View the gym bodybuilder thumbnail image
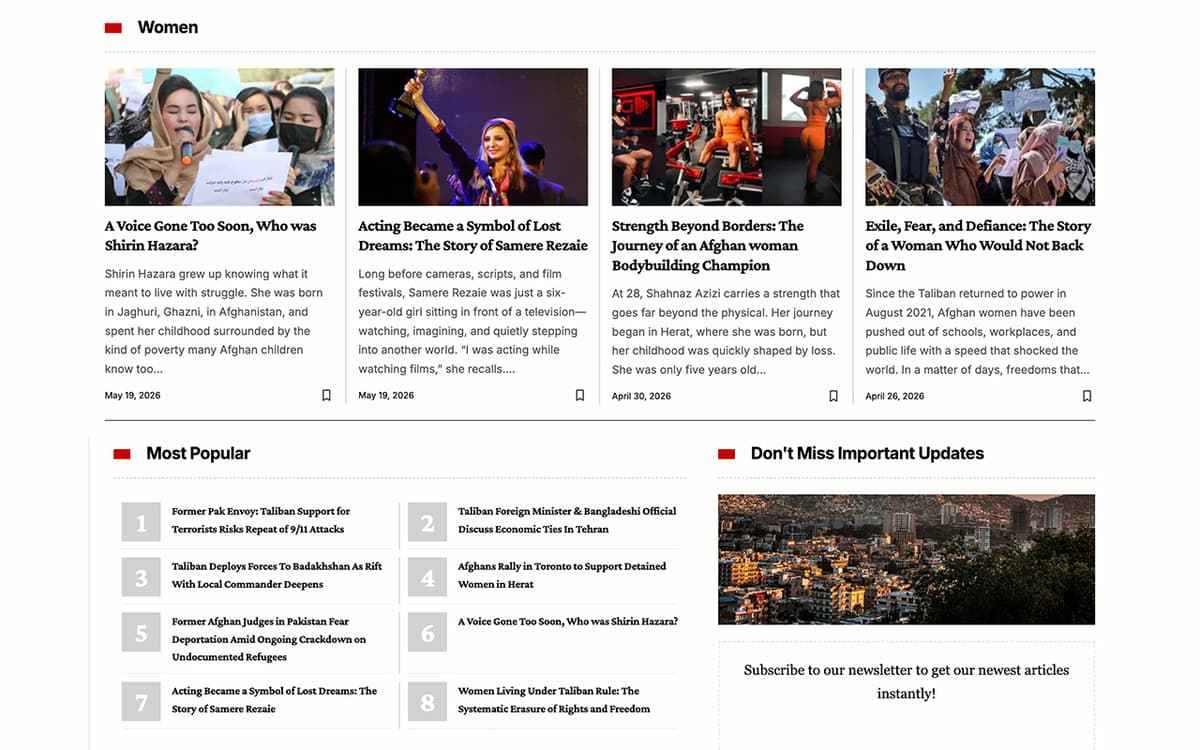 point(727,137)
